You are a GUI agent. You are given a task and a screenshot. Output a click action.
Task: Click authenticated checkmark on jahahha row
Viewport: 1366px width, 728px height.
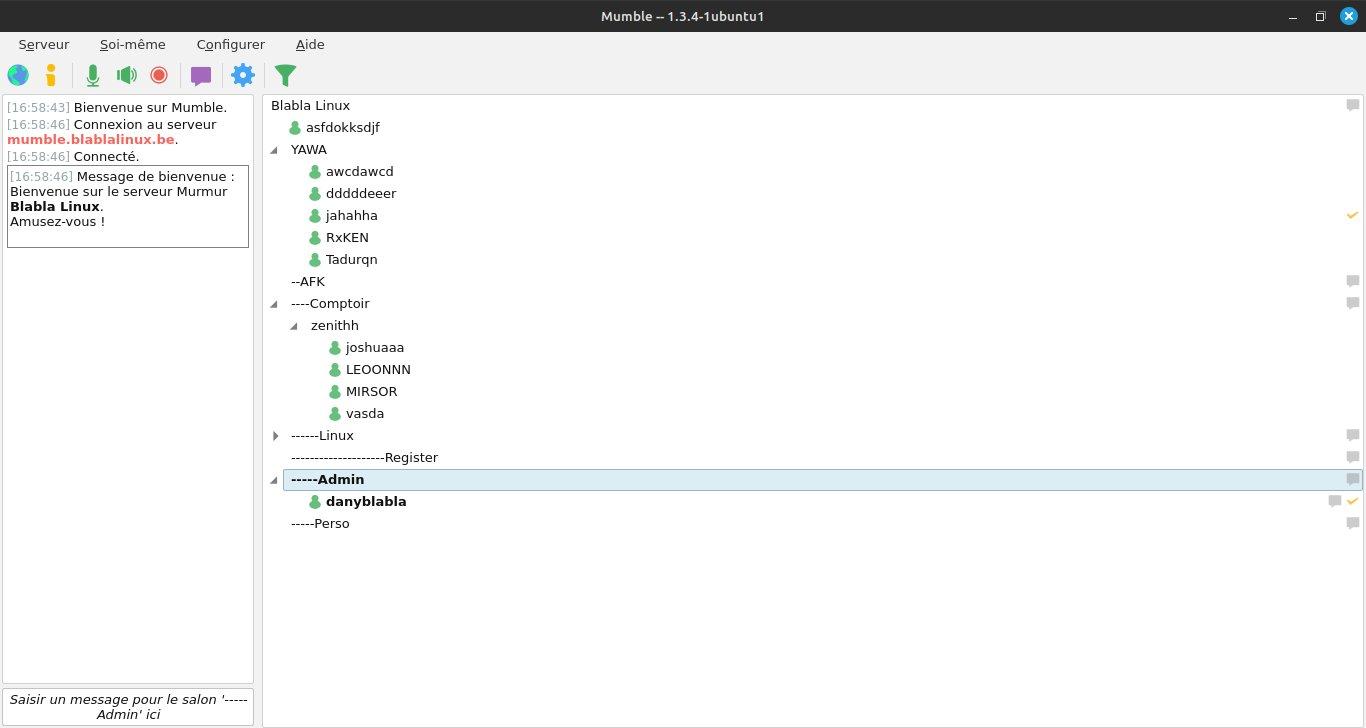[1352, 216]
